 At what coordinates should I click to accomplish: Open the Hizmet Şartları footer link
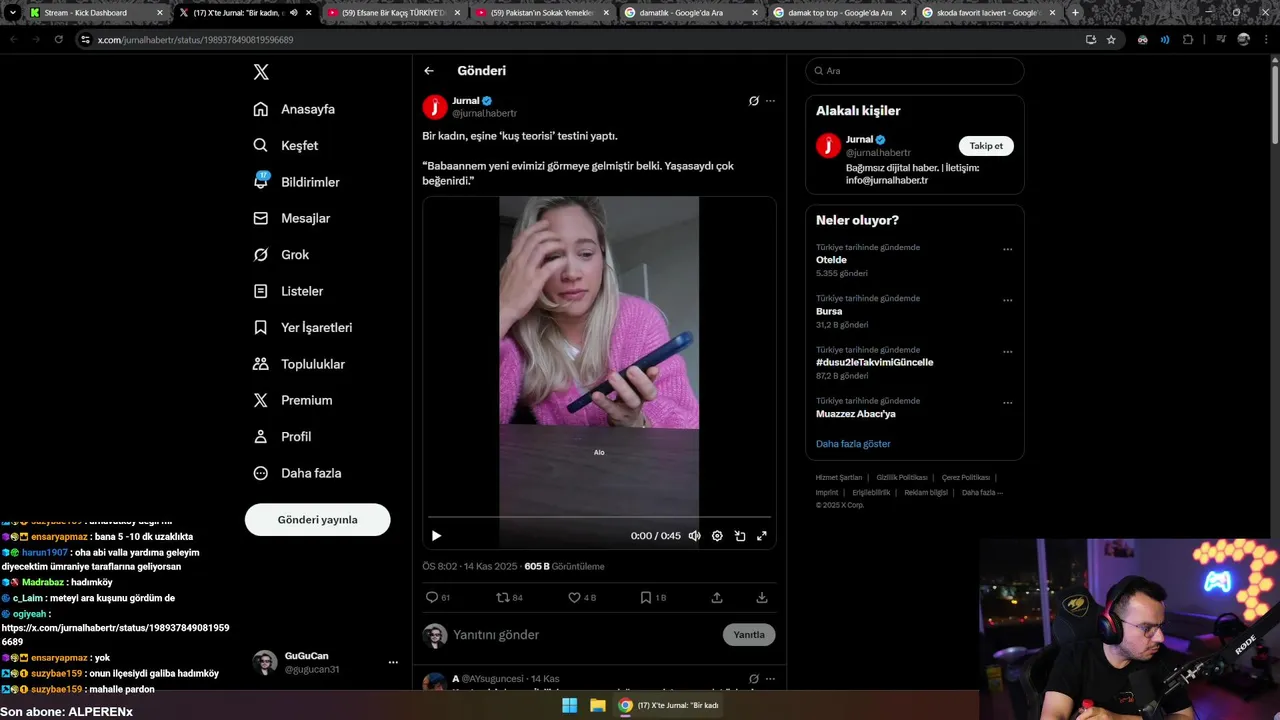(x=838, y=478)
